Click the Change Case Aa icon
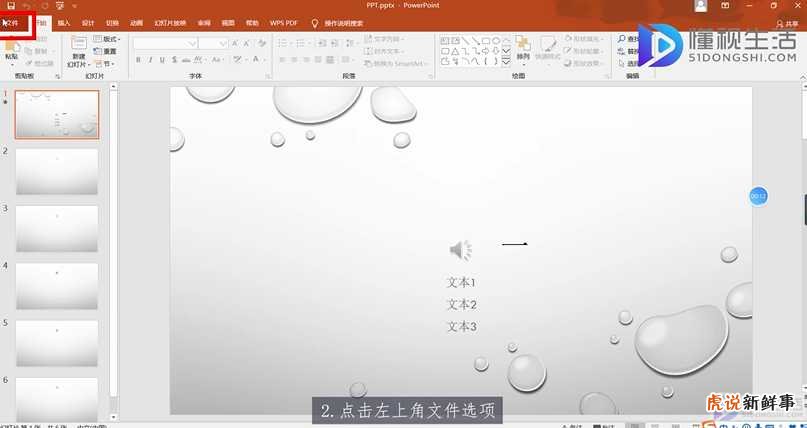Viewport: 807px width, 428px height. point(218,60)
